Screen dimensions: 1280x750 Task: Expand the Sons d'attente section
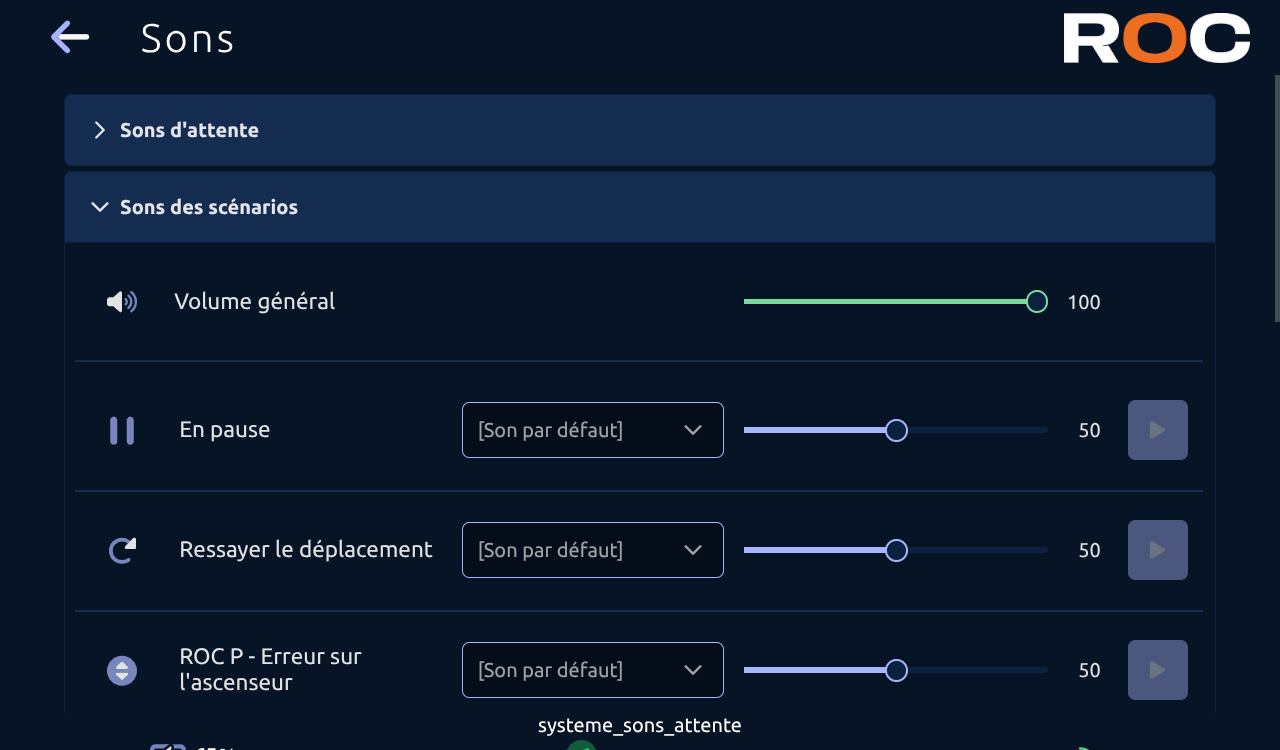click(640, 130)
